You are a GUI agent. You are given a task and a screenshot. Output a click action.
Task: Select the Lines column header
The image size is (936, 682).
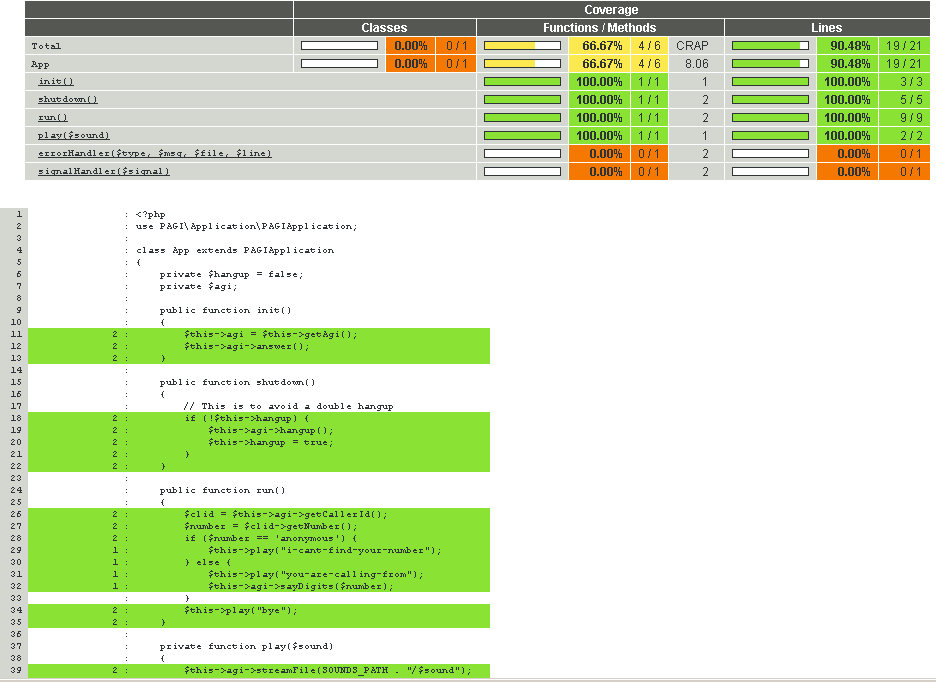pos(826,28)
